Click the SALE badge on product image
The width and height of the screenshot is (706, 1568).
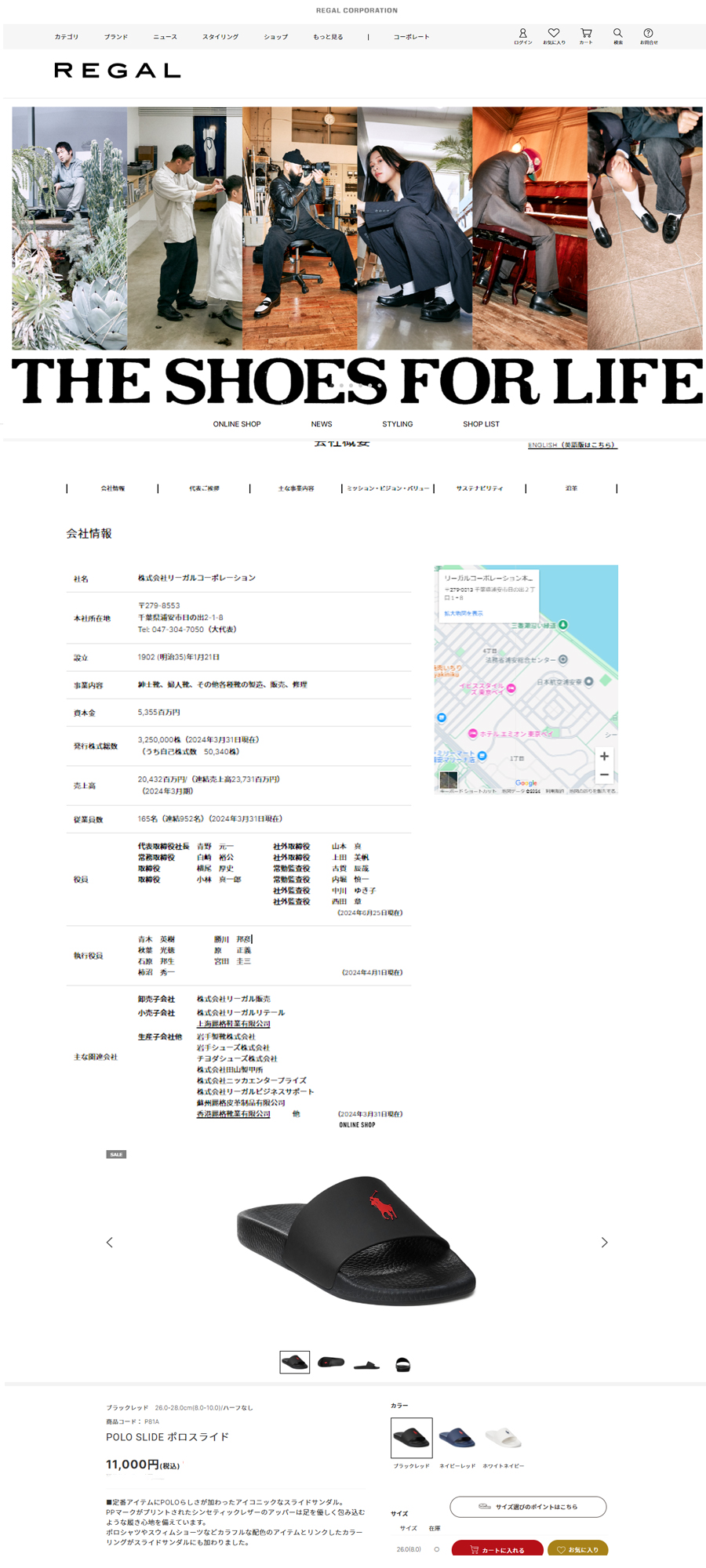pyautogui.click(x=116, y=1154)
